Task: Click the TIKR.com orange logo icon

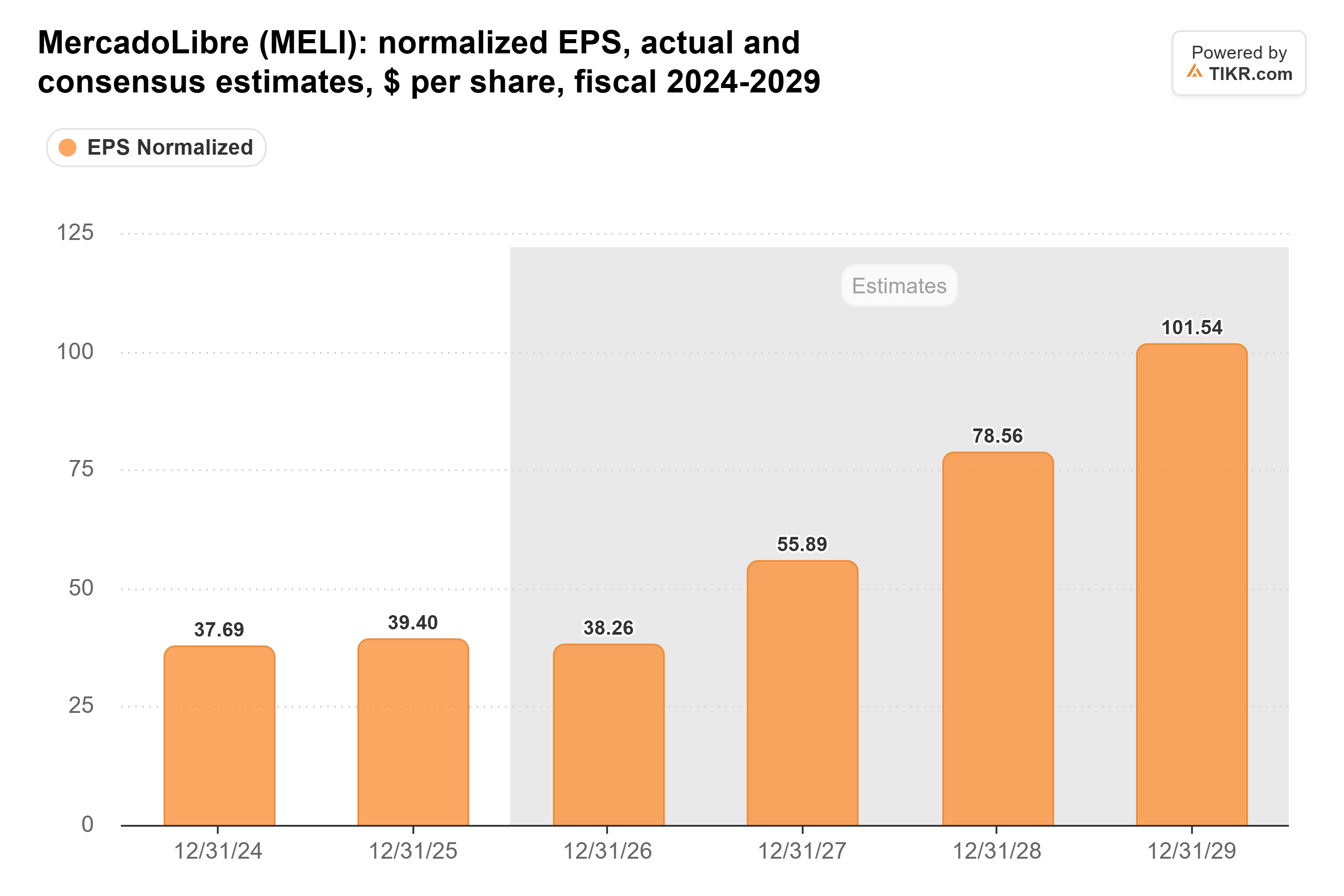Action: pyautogui.click(x=1194, y=72)
